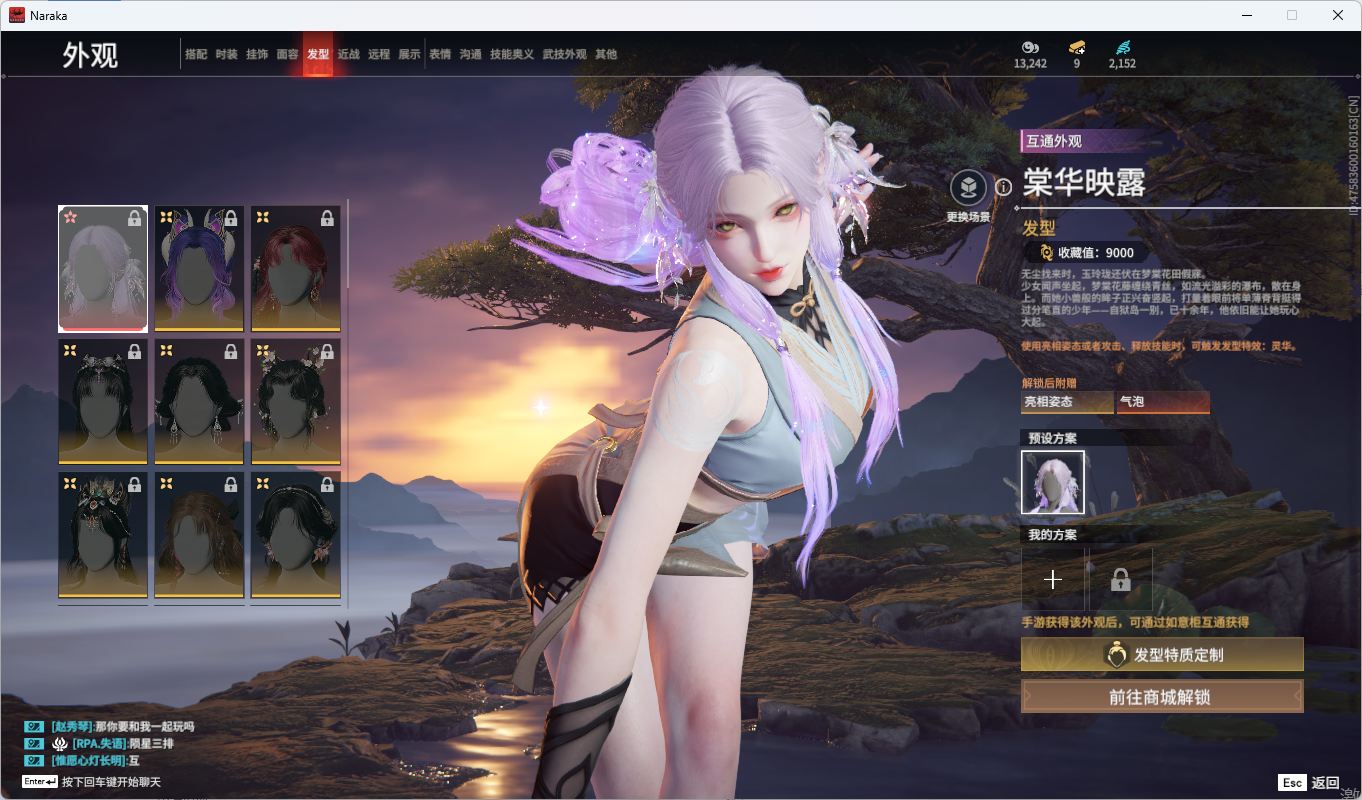Click the lock icon on the selected lavender hairstyle
1362x800 pixels.
pyautogui.click(x=135, y=217)
